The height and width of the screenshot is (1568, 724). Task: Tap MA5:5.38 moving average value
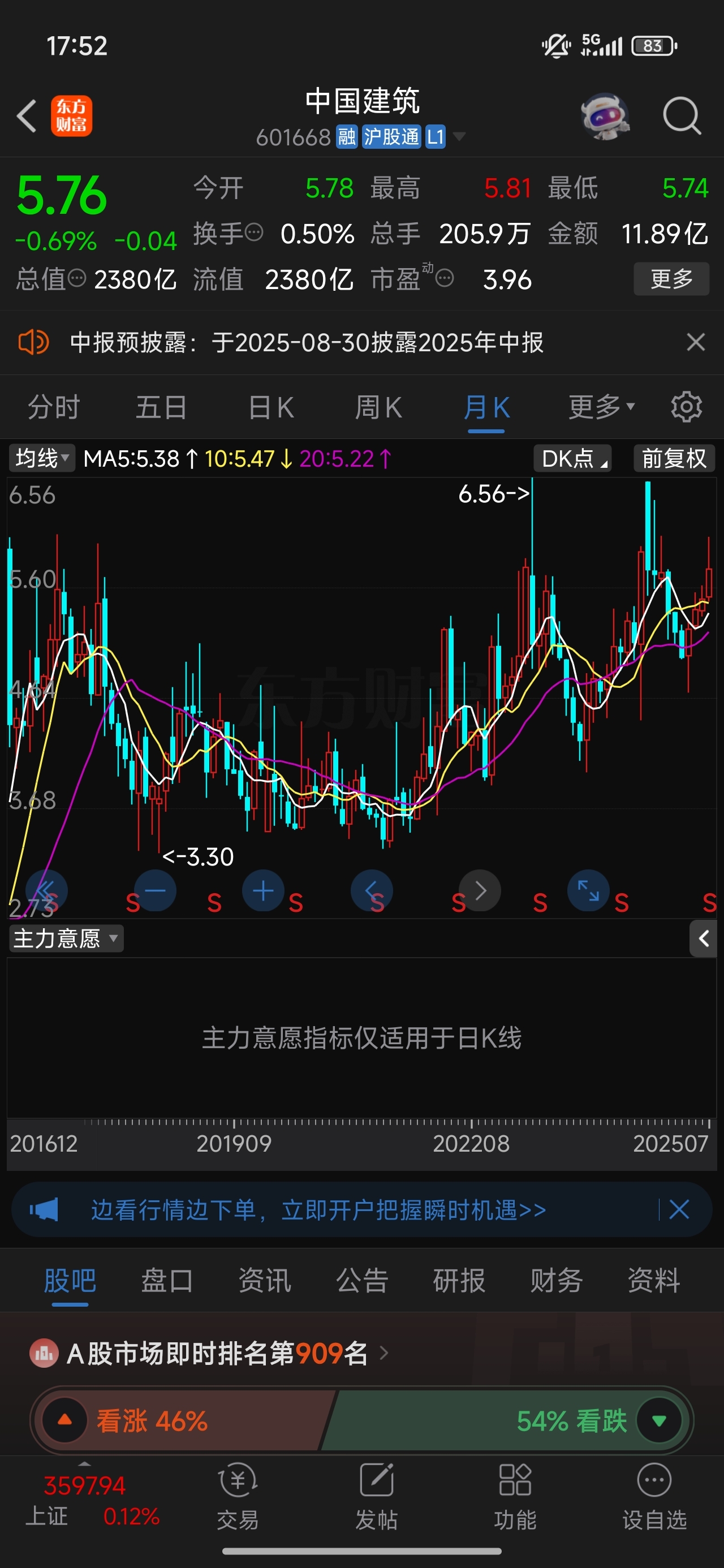132,458
